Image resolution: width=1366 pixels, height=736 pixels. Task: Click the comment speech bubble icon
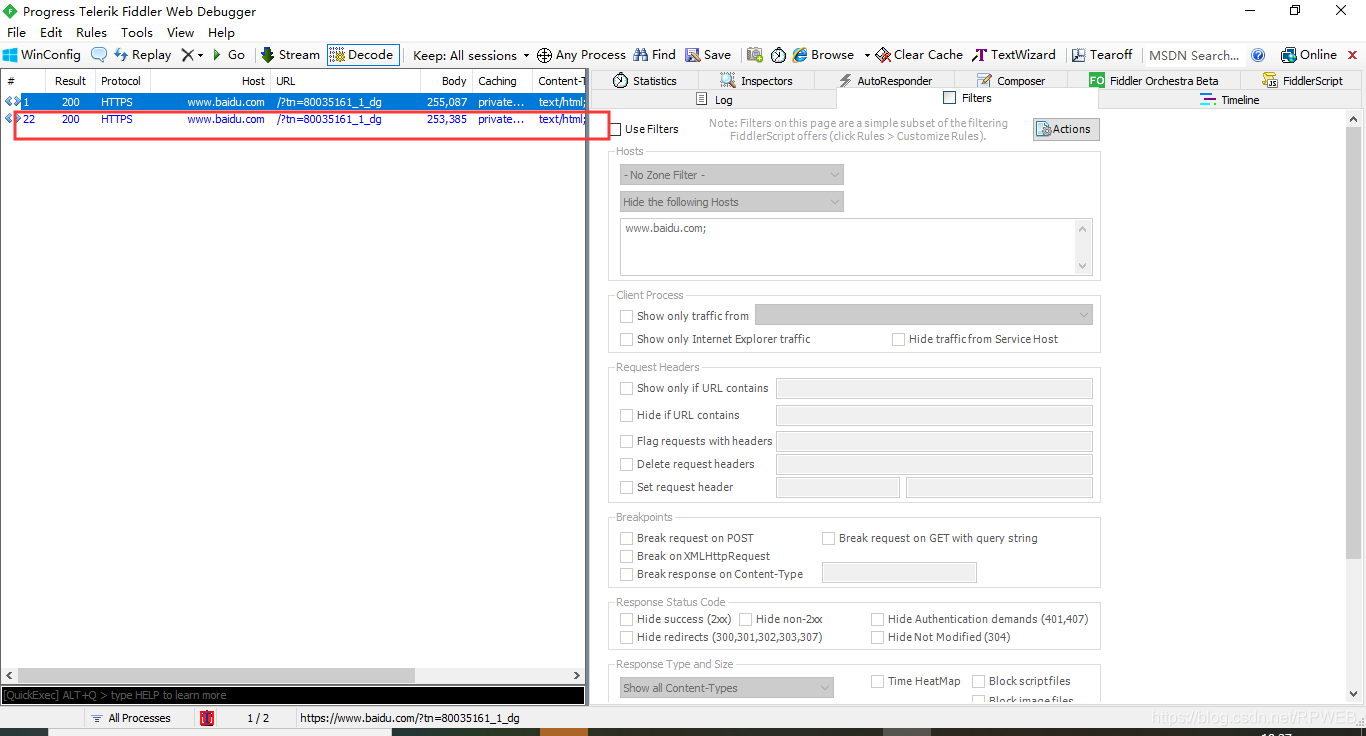coord(99,55)
